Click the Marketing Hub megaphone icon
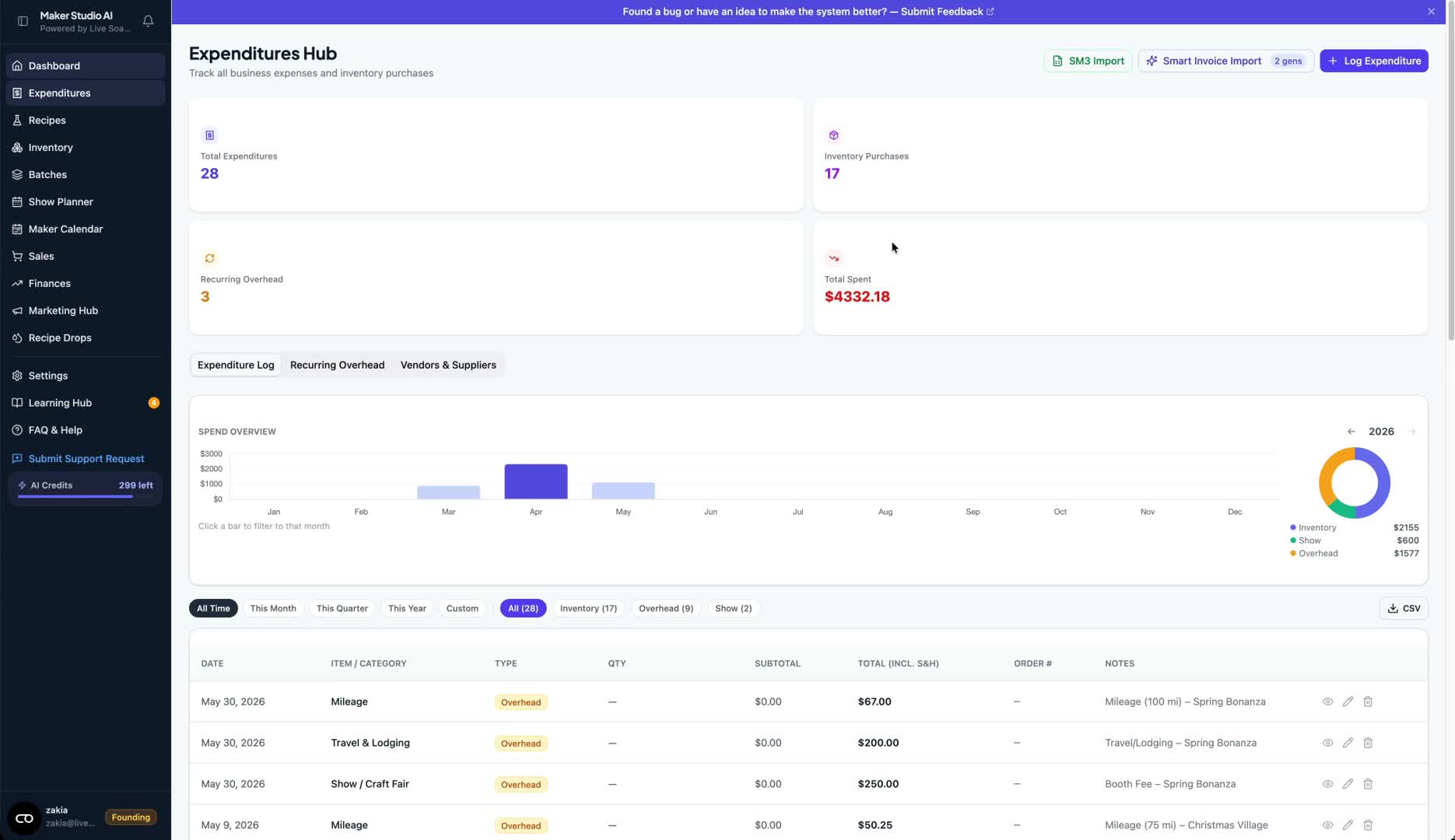 (16, 310)
